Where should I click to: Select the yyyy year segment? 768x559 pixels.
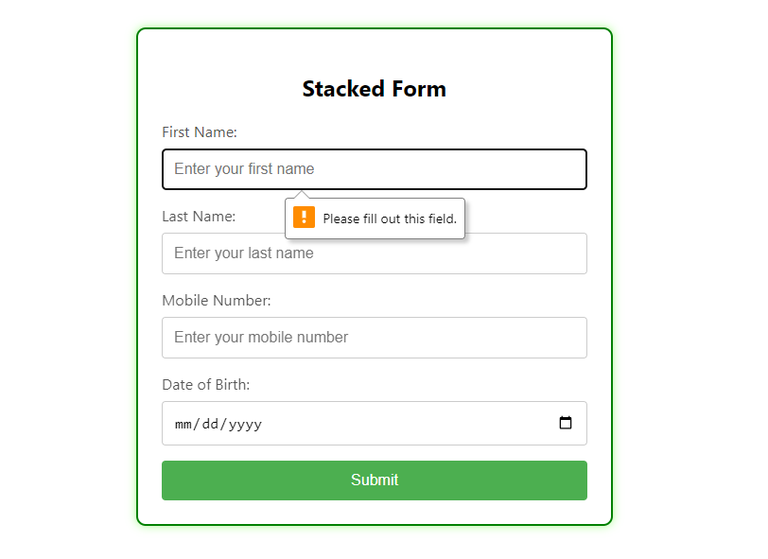tap(245, 424)
